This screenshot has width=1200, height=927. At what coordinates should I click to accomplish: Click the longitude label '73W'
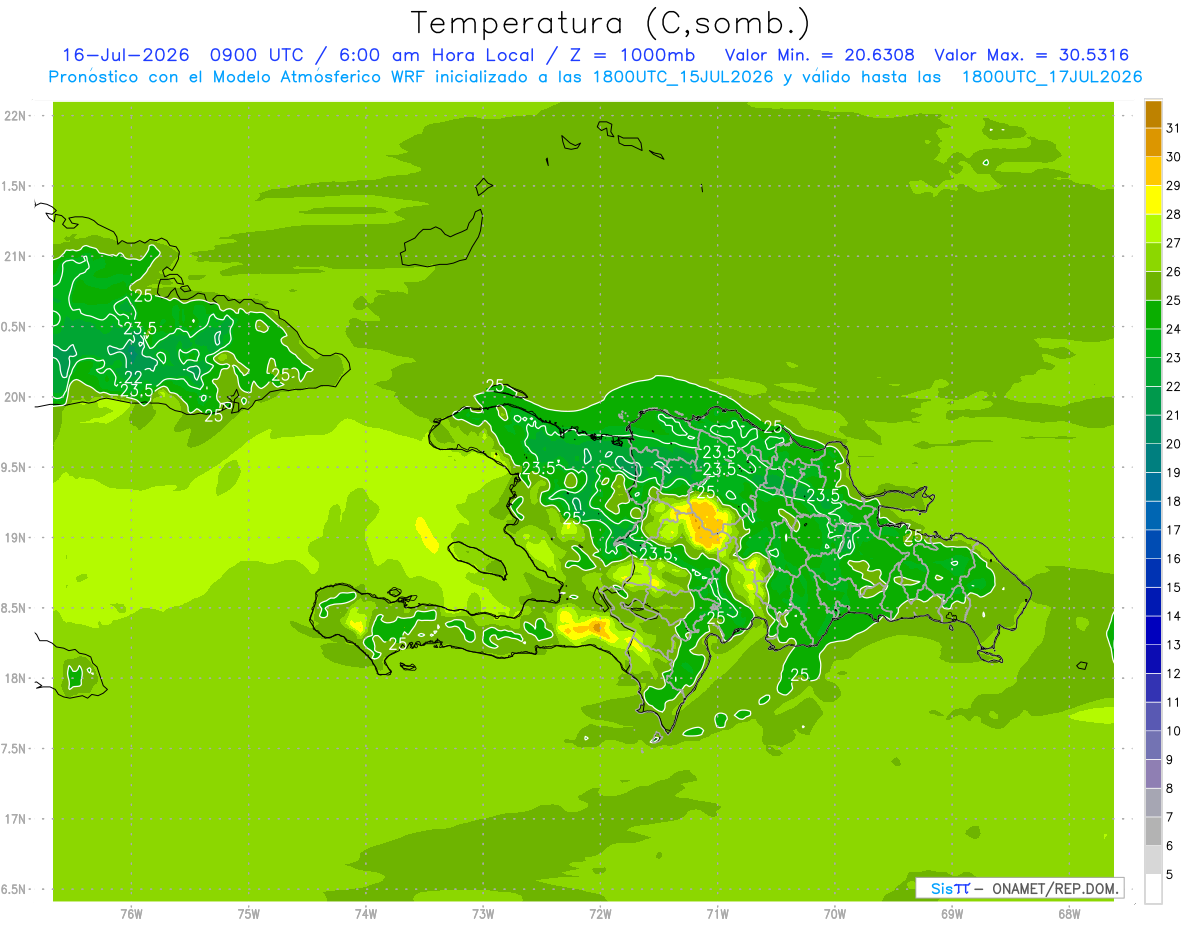pos(483,914)
